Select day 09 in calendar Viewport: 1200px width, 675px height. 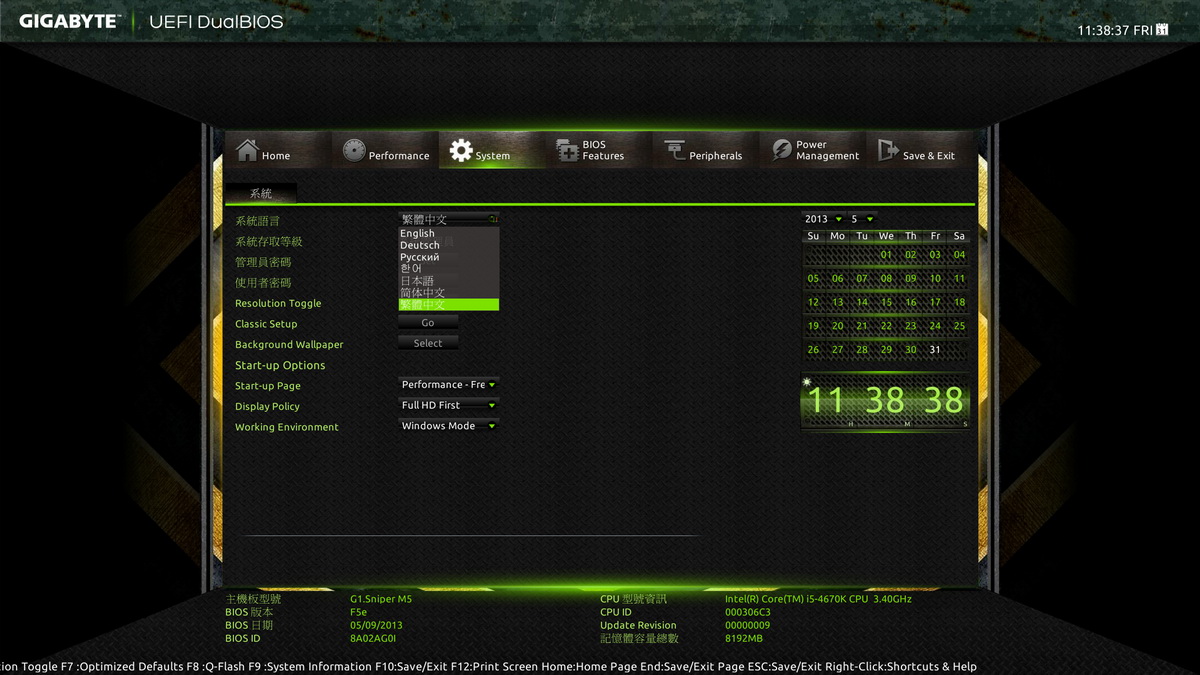[x=911, y=279]
